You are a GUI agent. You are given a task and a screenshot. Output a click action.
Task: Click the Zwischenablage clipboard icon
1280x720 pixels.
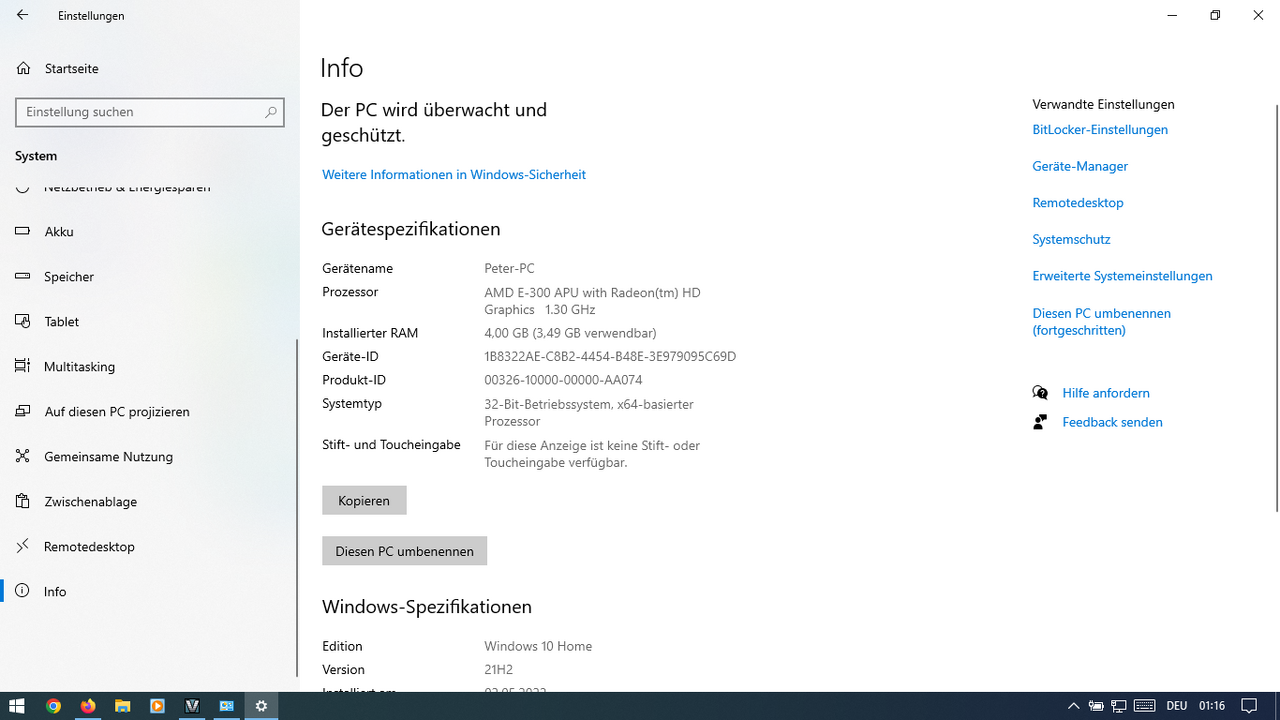point(23,501)
